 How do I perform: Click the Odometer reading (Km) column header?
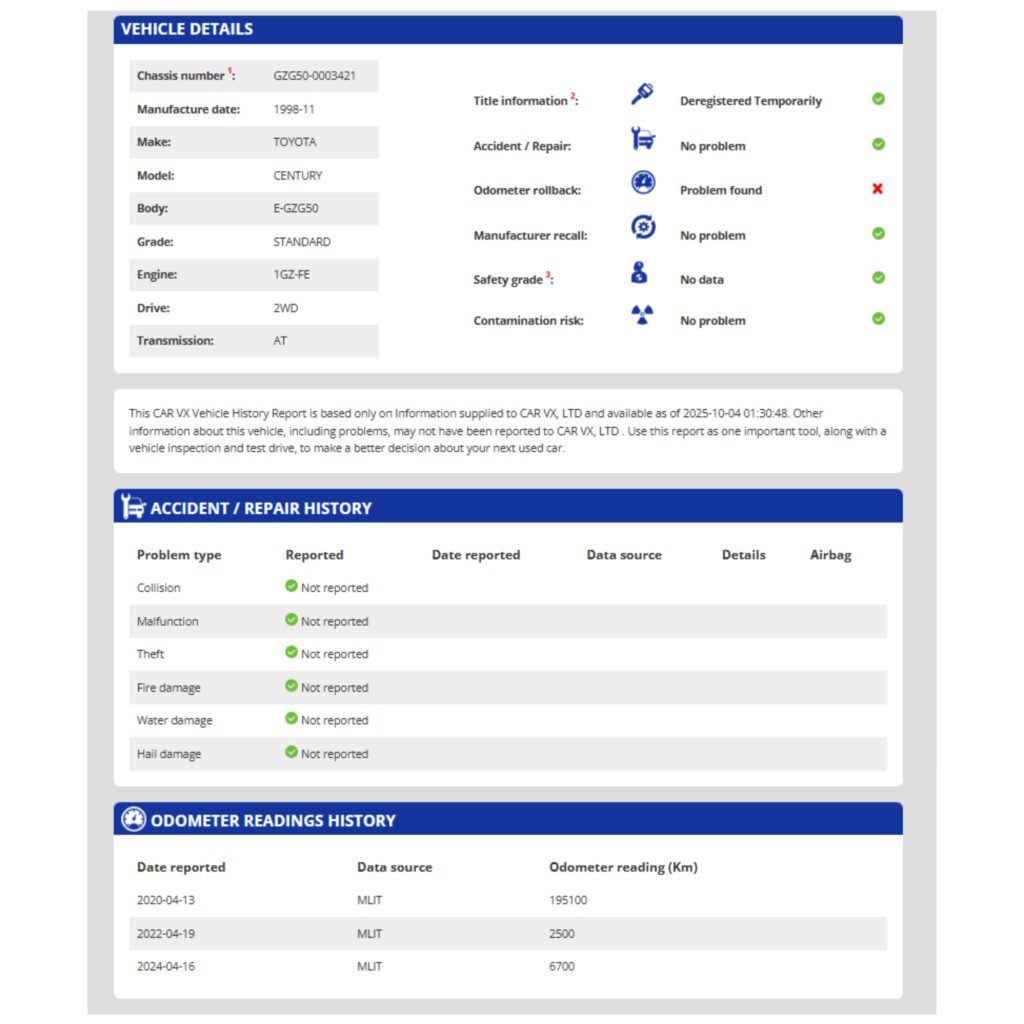click(623, 867)
